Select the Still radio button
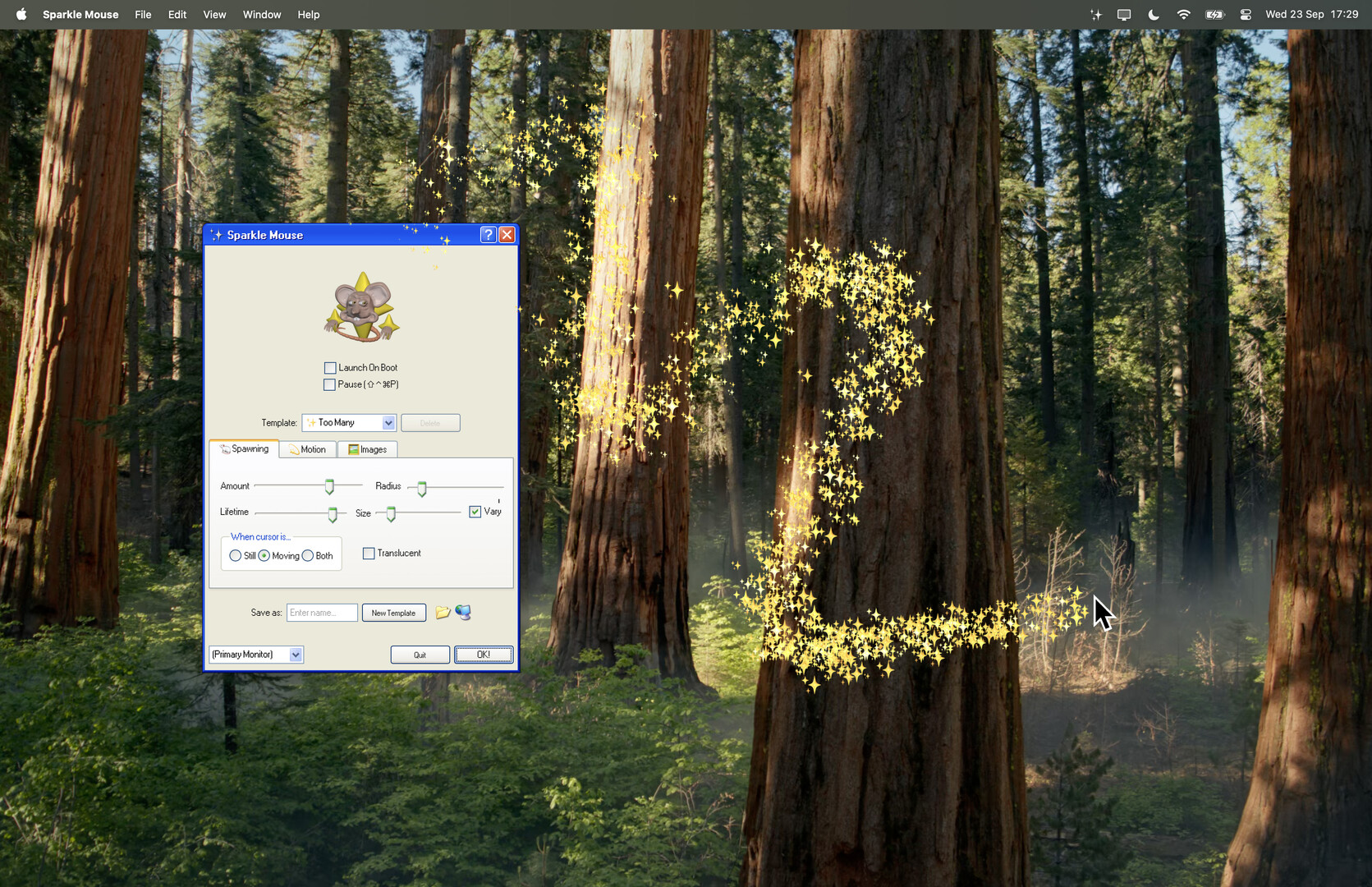Viewport: 1372px width, 887px height. [x=236, y=556]
